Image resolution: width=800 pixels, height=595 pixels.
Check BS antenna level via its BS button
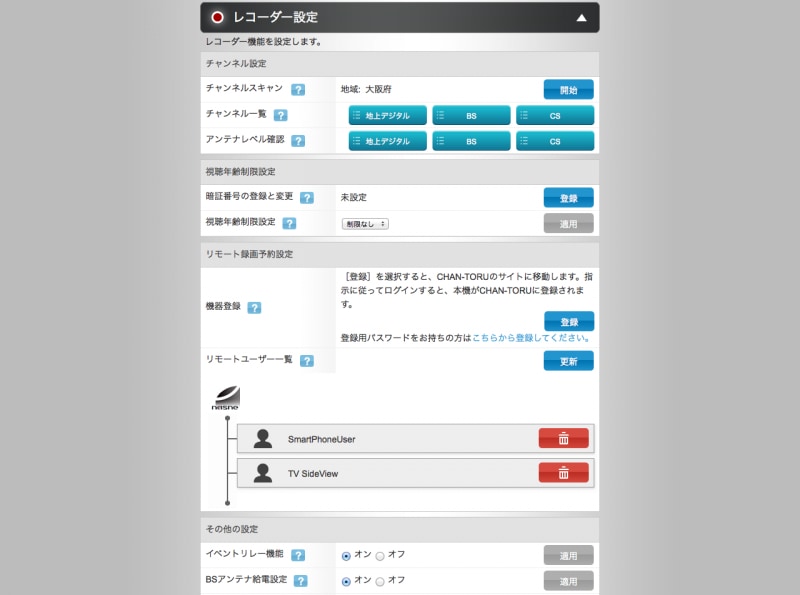[470, 141]
